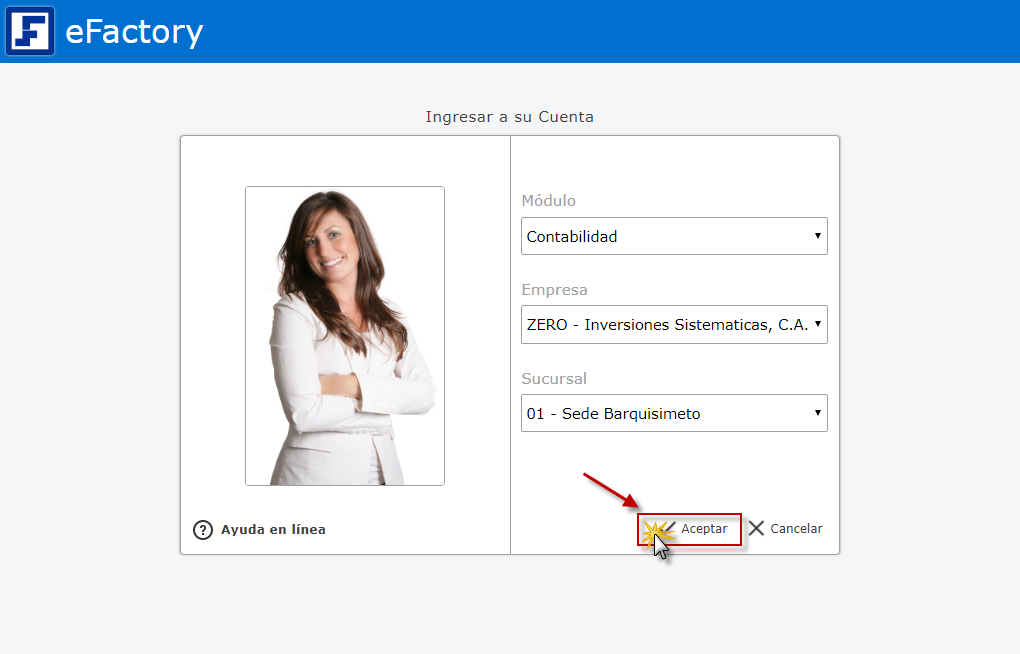Click the arrow on the Sucursal combo box
Image resolution: width=1020 pixels, height=654 pixels.
pos(817,413)
